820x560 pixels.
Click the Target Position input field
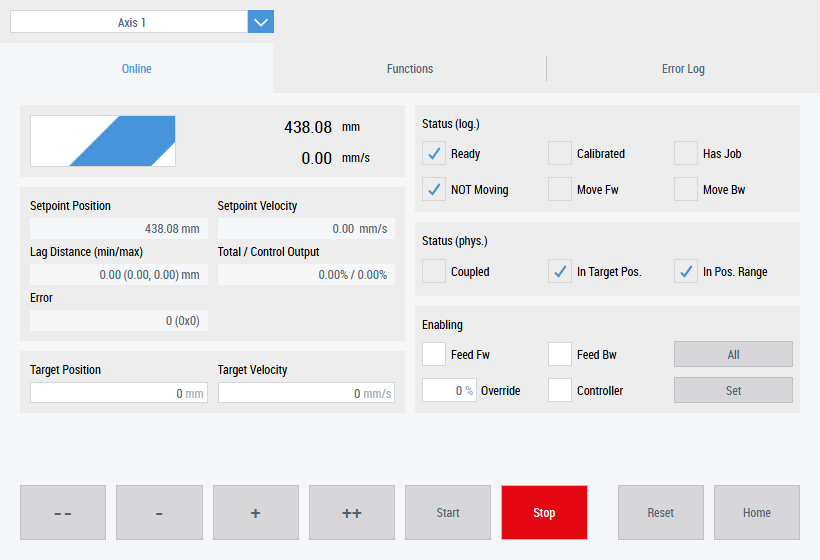119,393
